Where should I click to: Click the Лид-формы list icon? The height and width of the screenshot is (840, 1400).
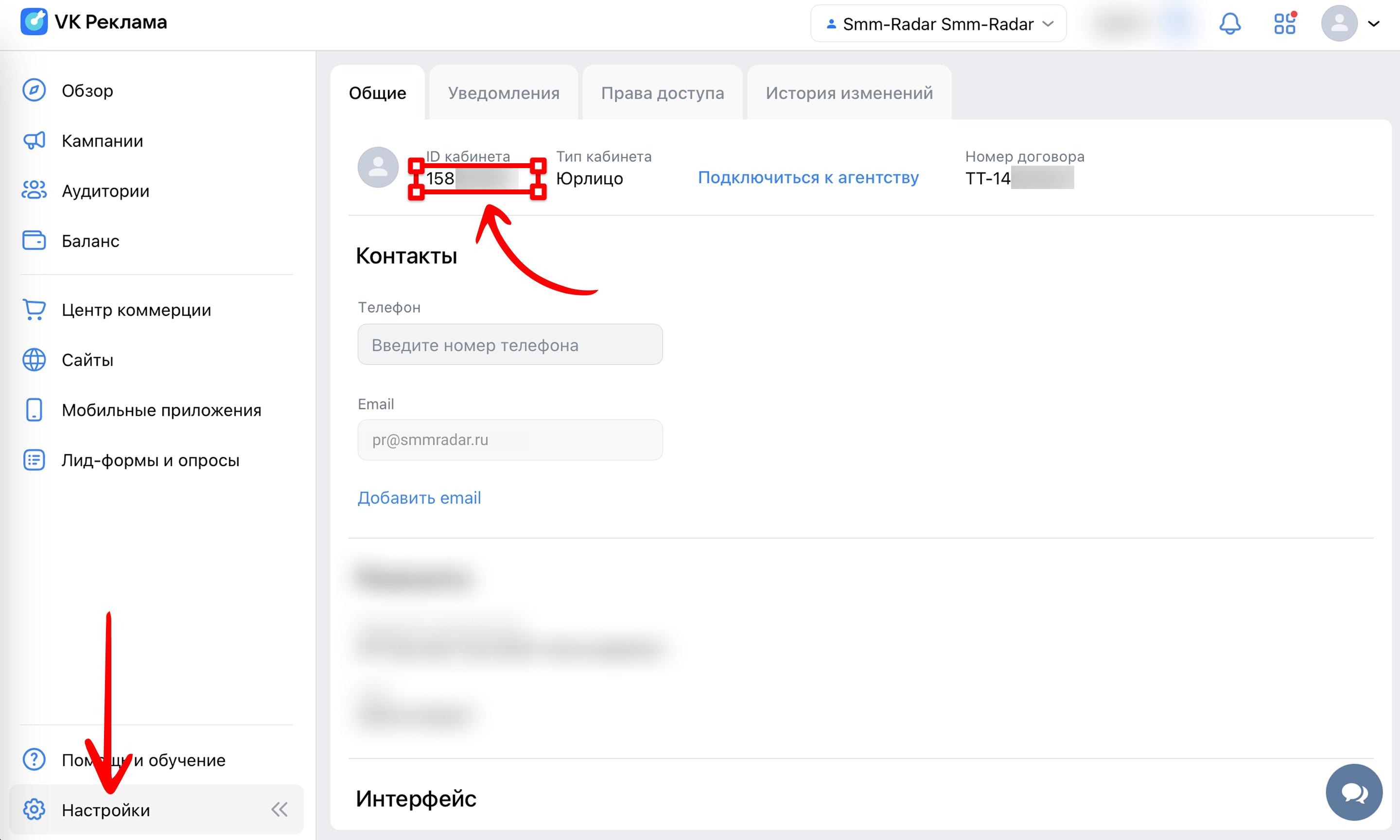click(x=34, y=460)
